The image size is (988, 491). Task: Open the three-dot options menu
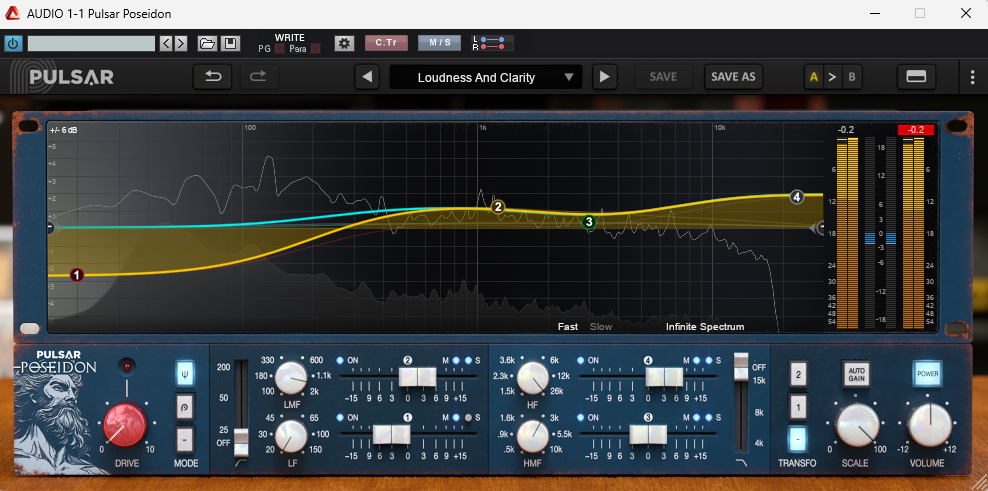(x=973, y=77)
